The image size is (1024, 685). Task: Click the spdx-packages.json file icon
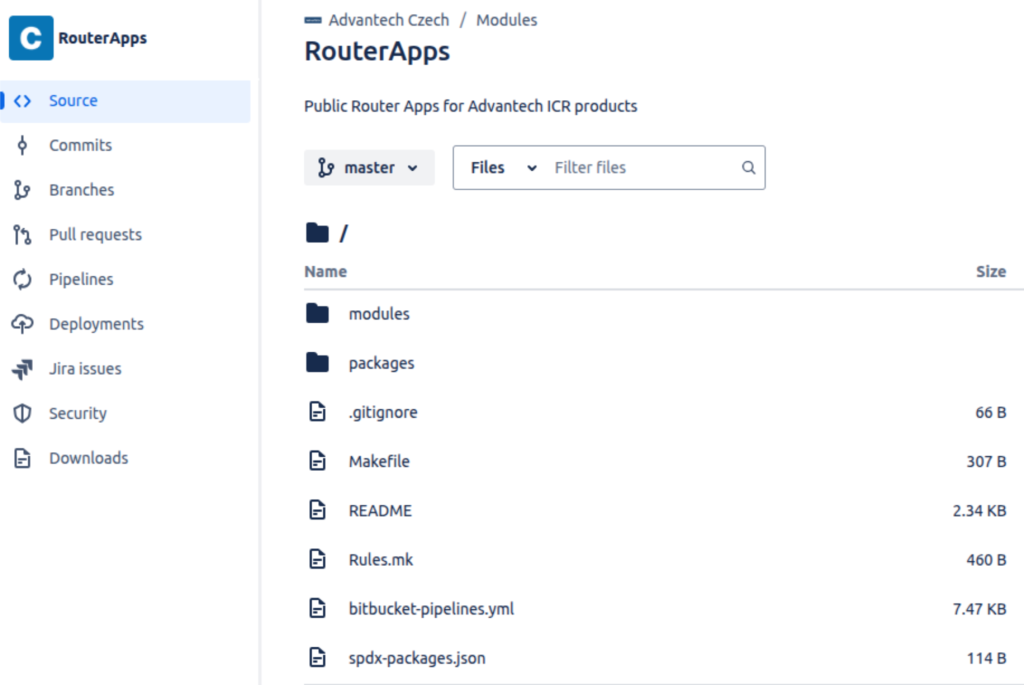point(317,657)
